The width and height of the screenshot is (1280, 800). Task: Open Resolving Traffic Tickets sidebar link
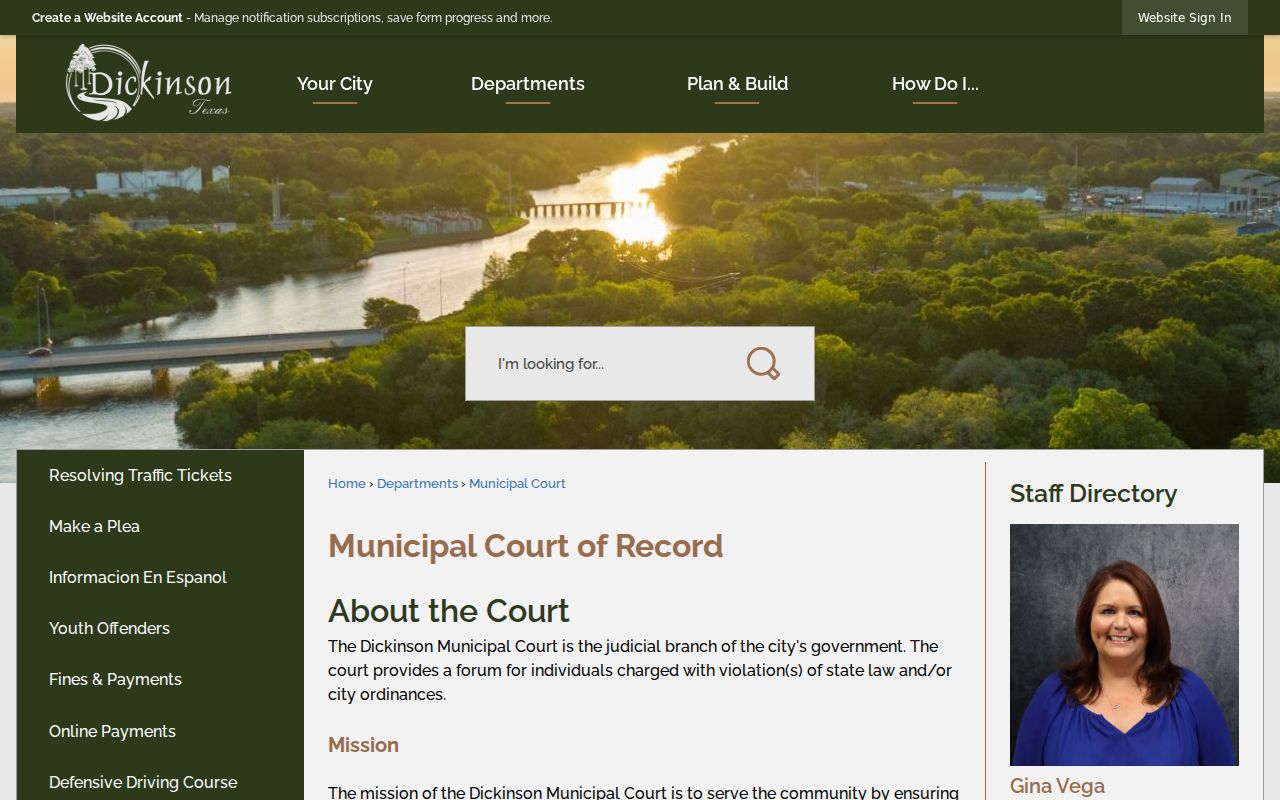[140, 475]
